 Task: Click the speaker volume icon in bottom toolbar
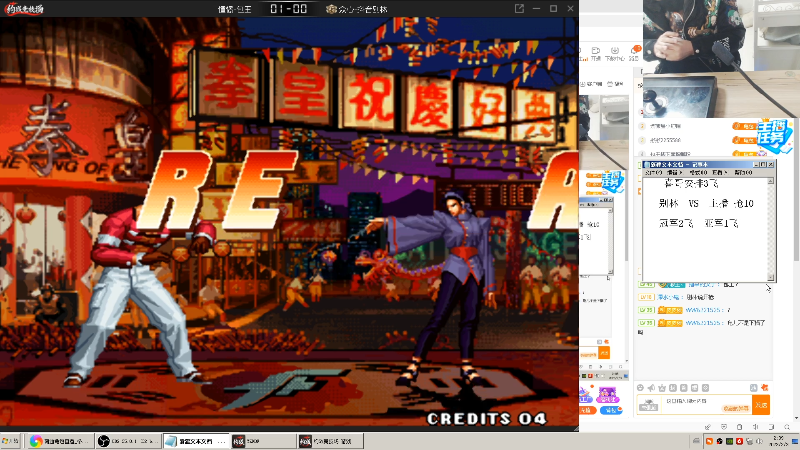click(755, 427)
